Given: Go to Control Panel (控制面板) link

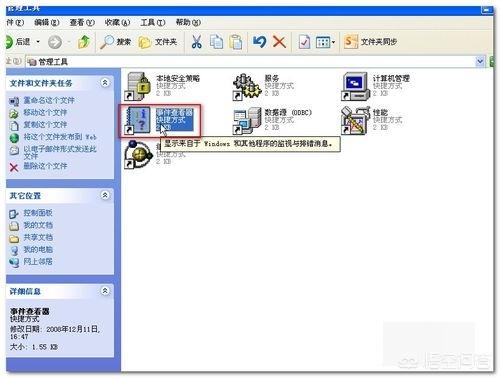Looking at the screenshot, I should point(38,213).
